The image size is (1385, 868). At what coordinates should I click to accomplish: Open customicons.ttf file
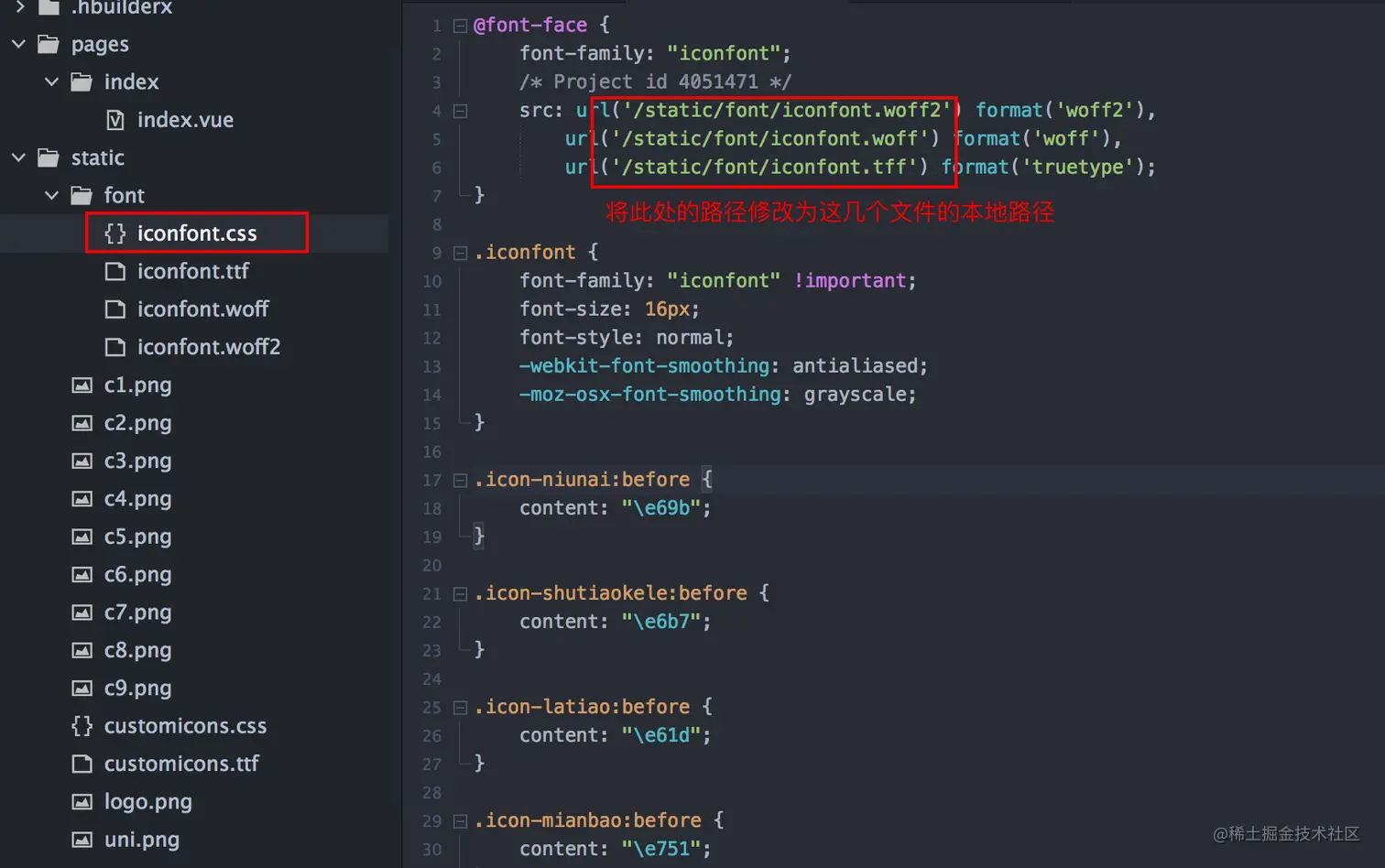(x=181, y=764)
